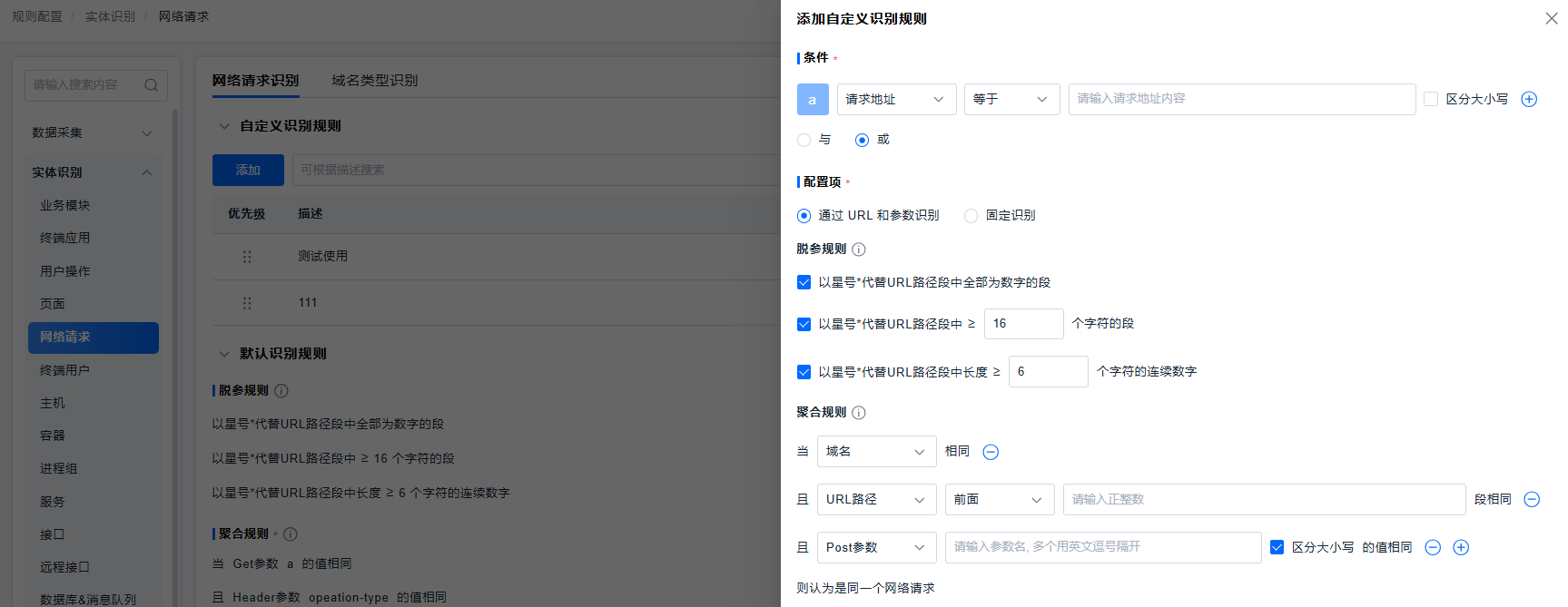Remove the URL路径 aggregation rule row
Image resolution: width=1568 pixels, height=607 pixels.
click(x=1532, y=500)
